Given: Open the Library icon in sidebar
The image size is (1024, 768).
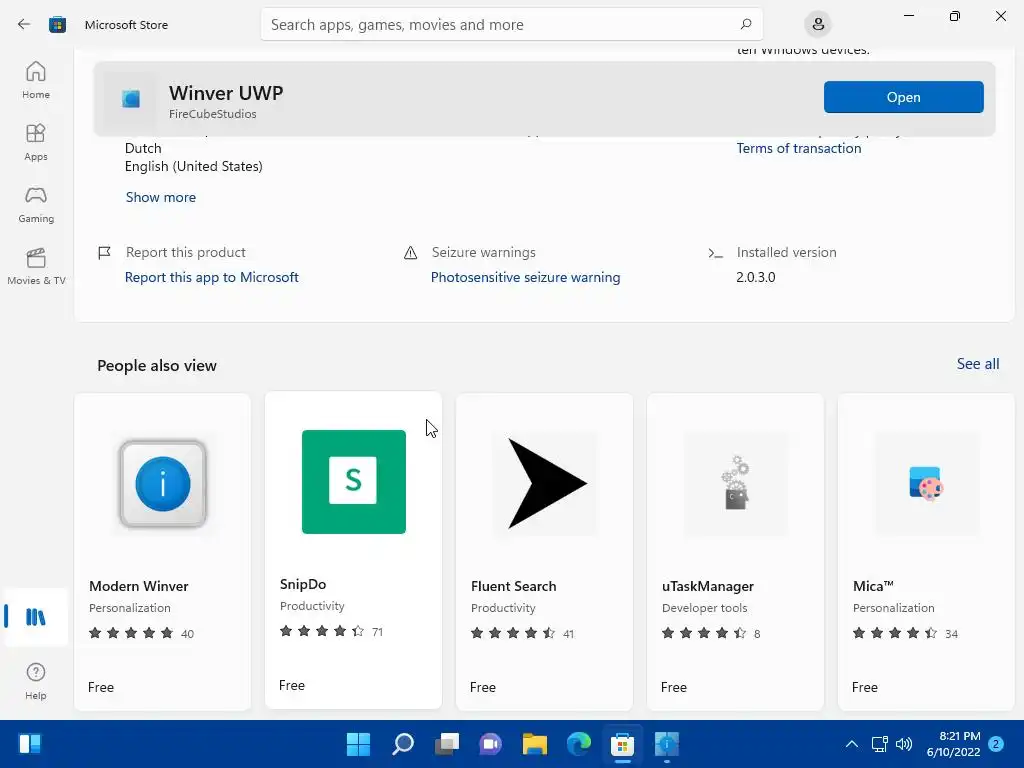Looking at the screenshot, I should tap(36, 617).
